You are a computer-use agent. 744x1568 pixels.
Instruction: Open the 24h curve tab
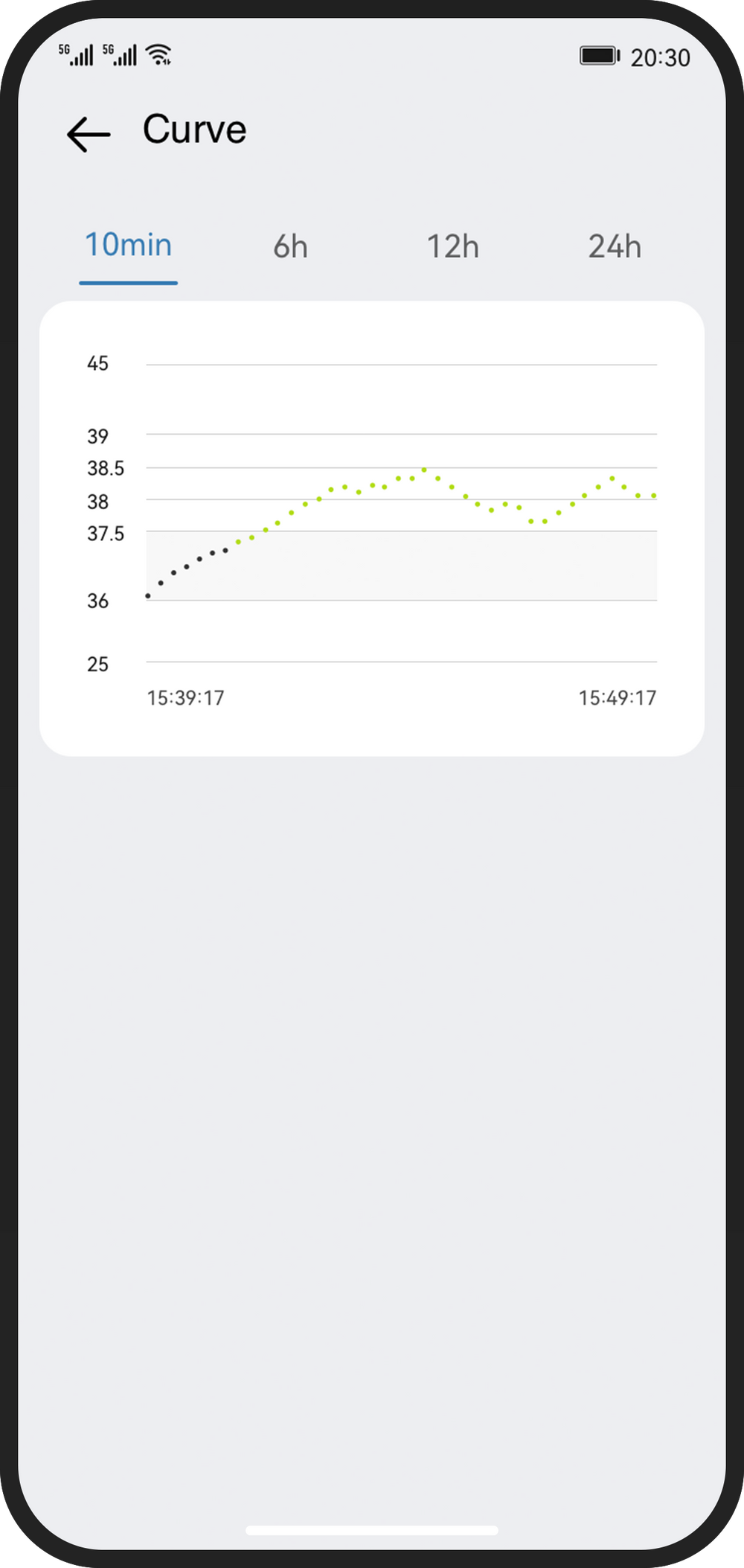pos(615,247)
